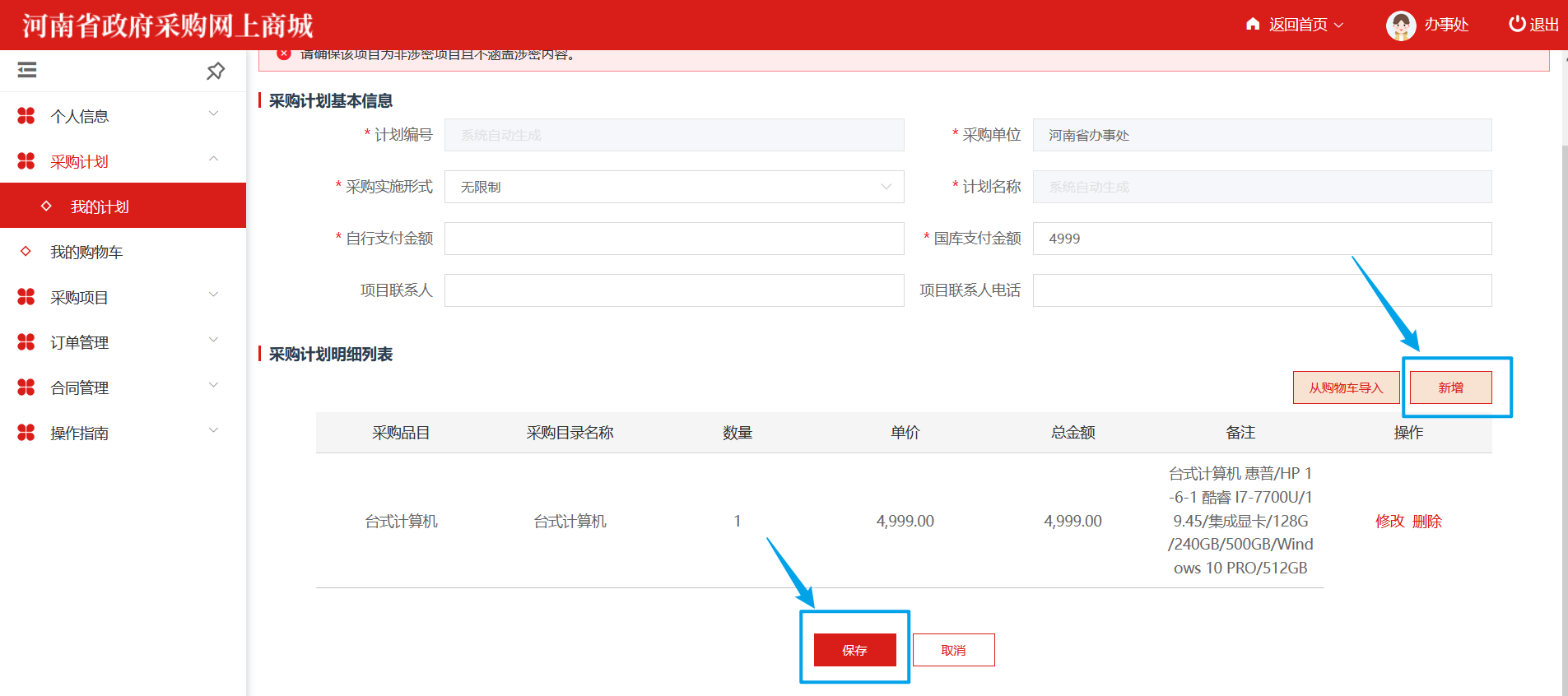Click the clover icon beside 订单管理
The image size is (1568, 696).
click(26, 342)
